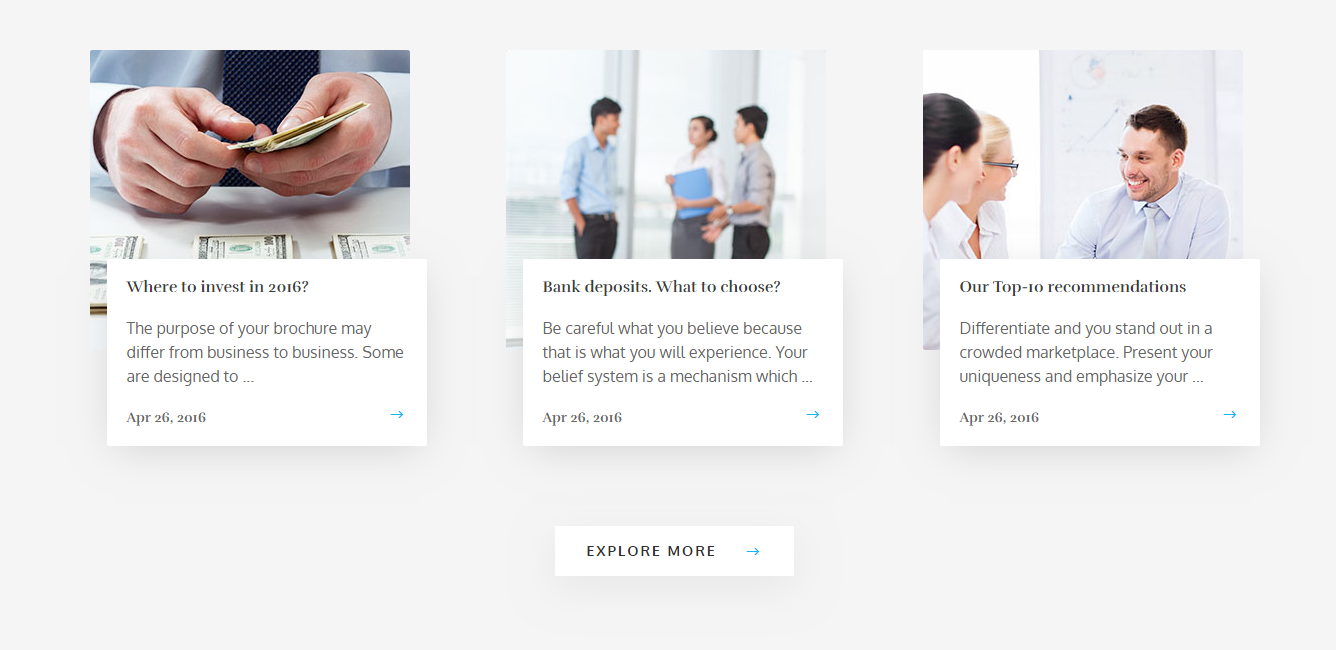Image resolution: width=1336 pixels, height=650 pixels.
Task: Open the photo of the smiling man in a meeting
Action: (x=1083, y=154)
